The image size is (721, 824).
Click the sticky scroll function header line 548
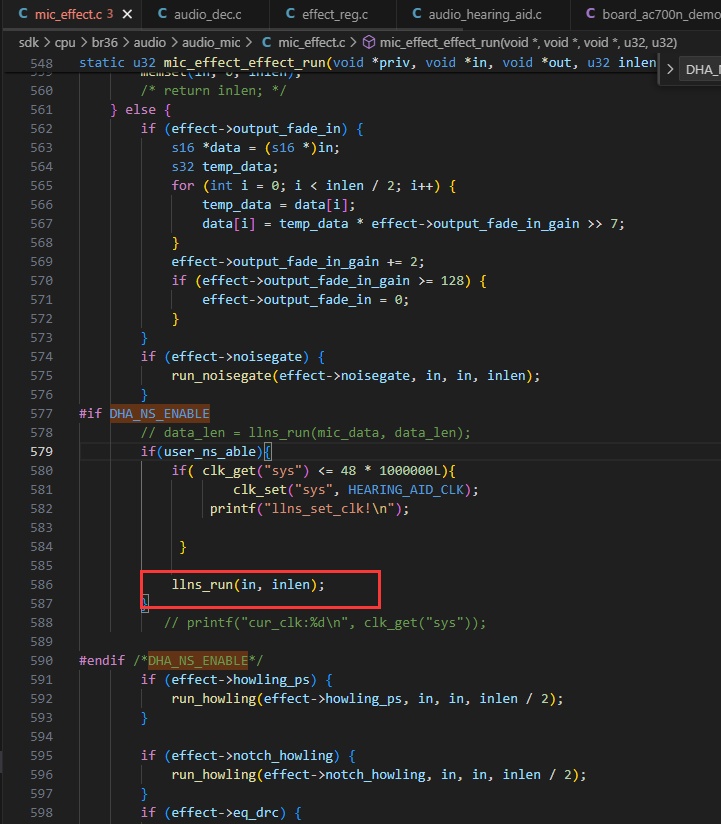click(368, 63)
